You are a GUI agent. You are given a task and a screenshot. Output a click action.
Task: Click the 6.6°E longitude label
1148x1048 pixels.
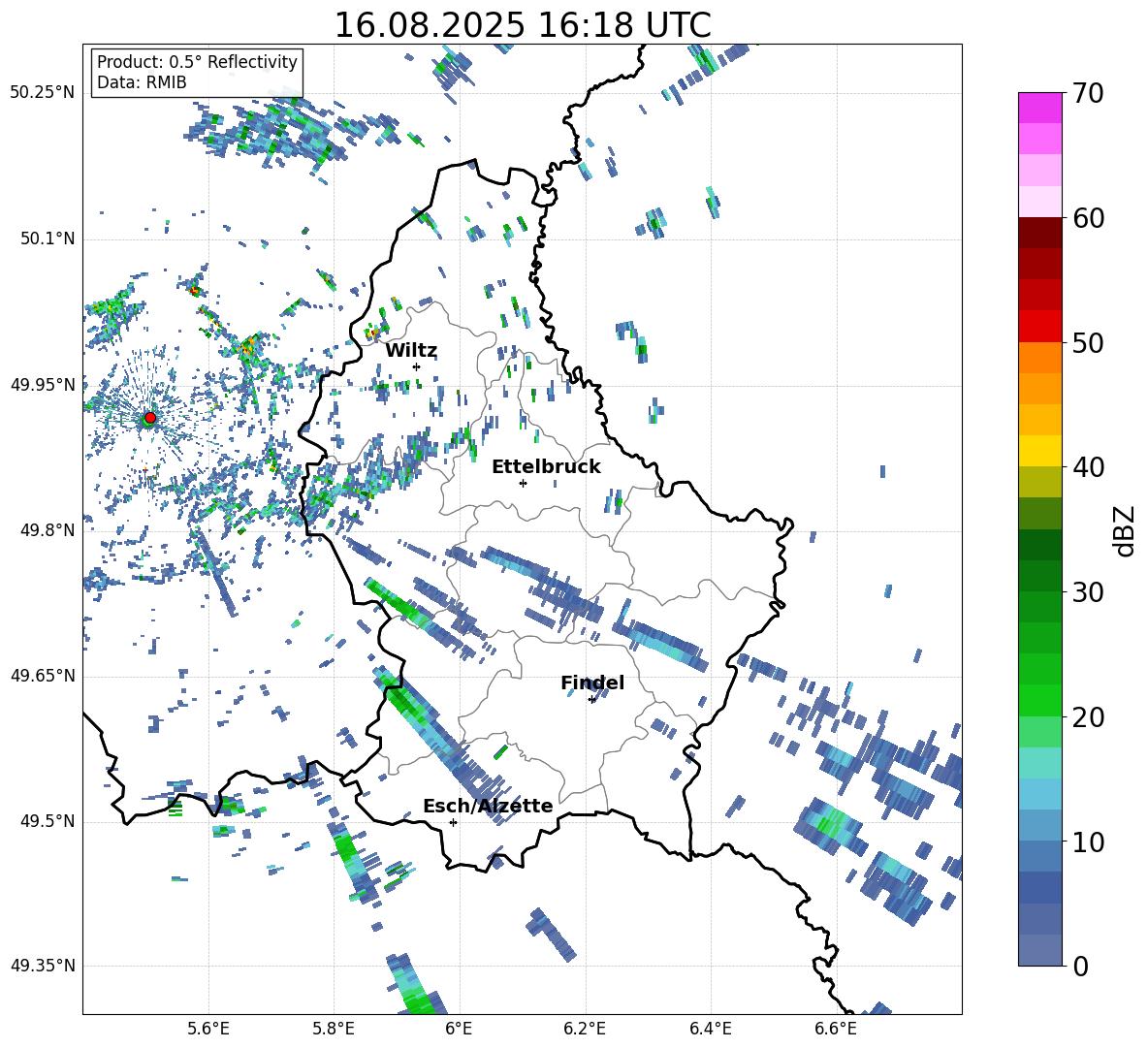836,1029
